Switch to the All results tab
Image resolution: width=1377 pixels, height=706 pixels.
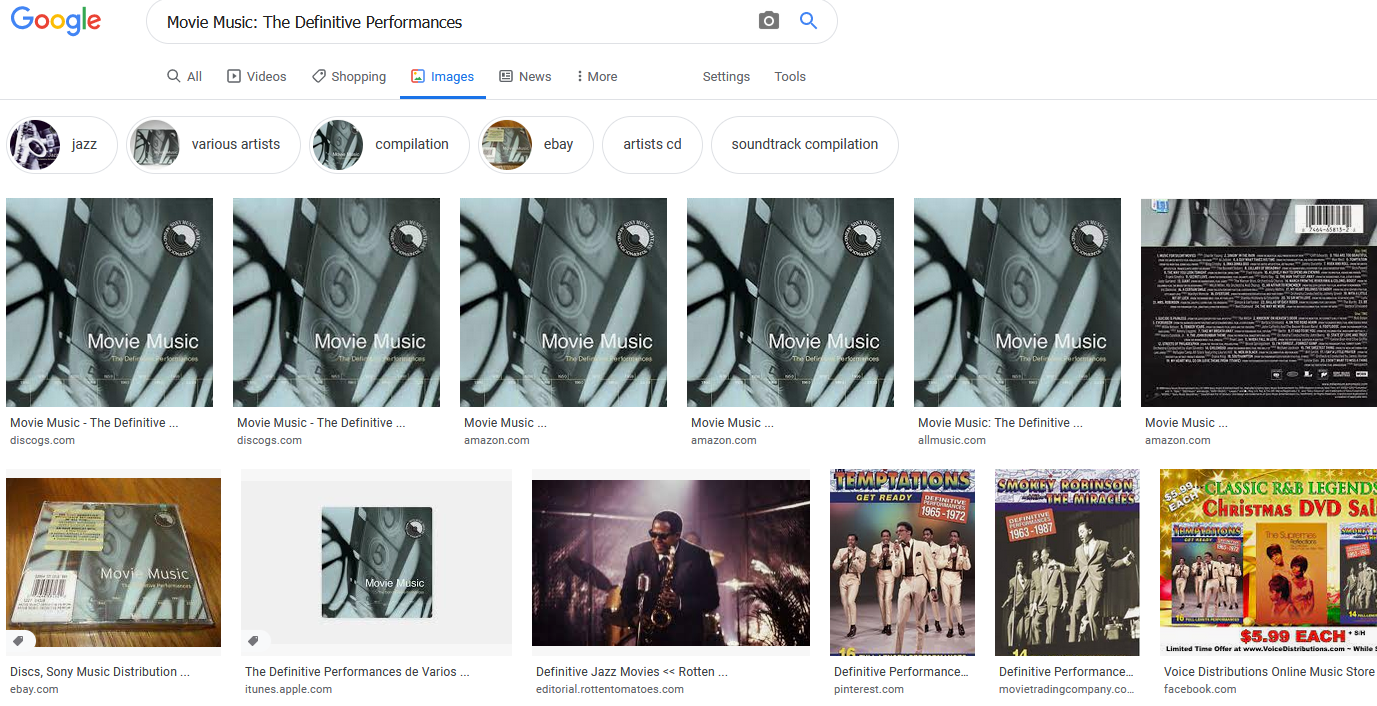184,76
